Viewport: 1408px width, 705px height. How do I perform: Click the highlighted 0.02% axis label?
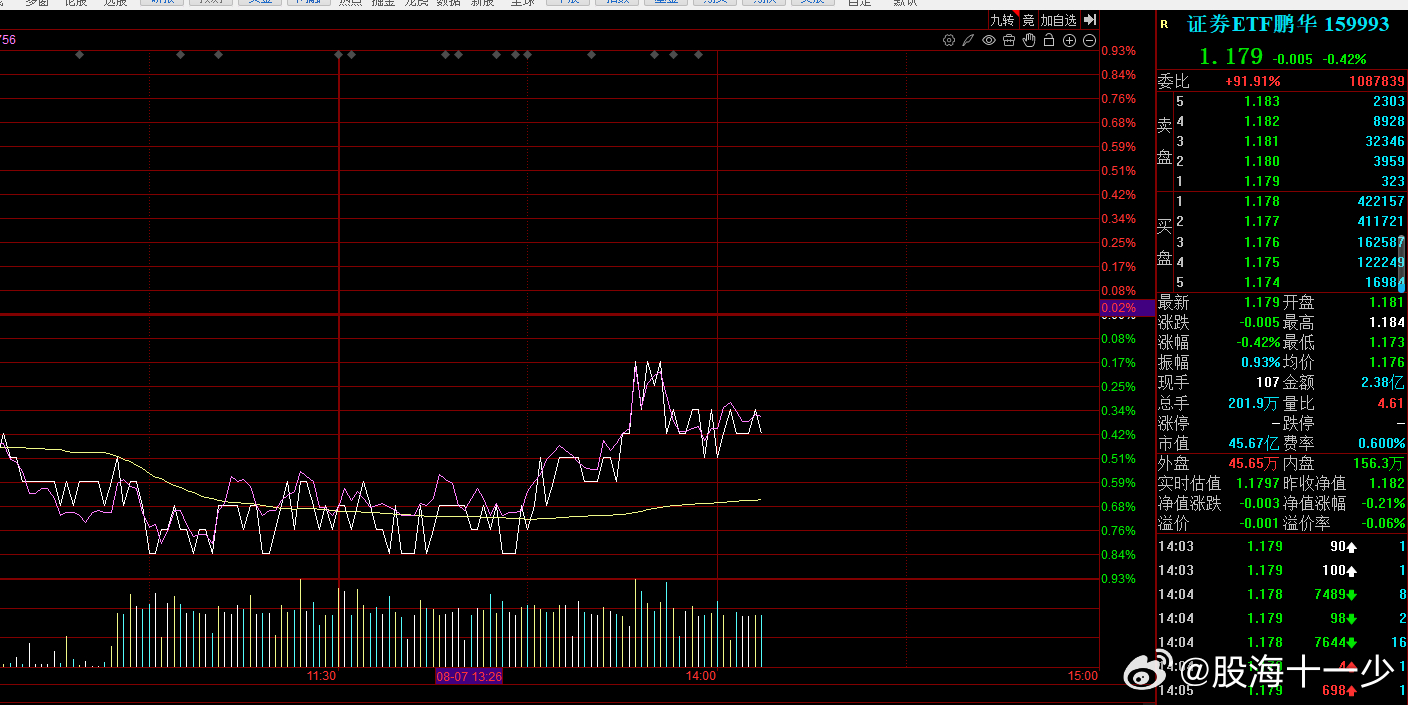1126,308
